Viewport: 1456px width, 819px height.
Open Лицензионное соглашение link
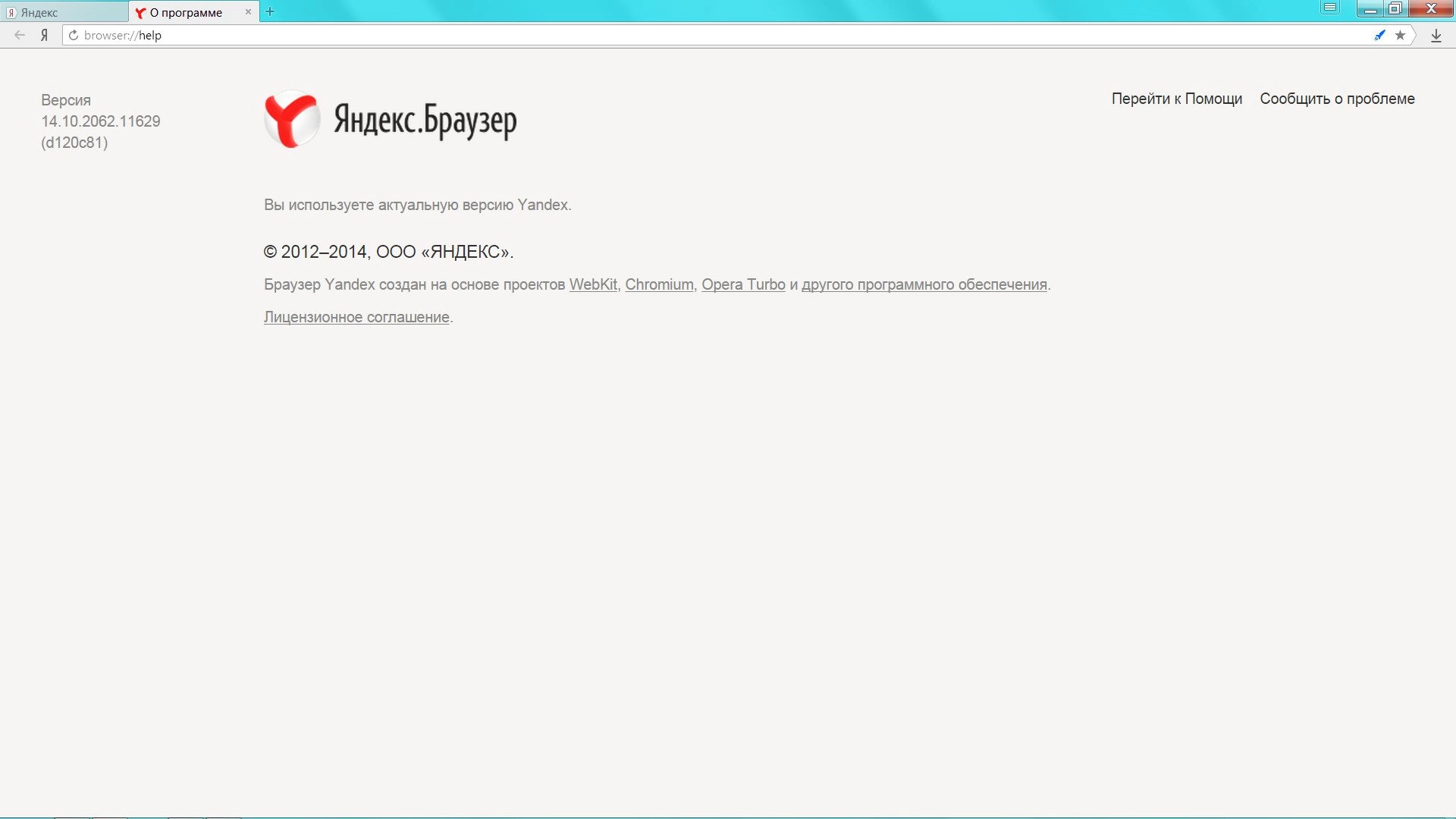[x=356, y=317]
